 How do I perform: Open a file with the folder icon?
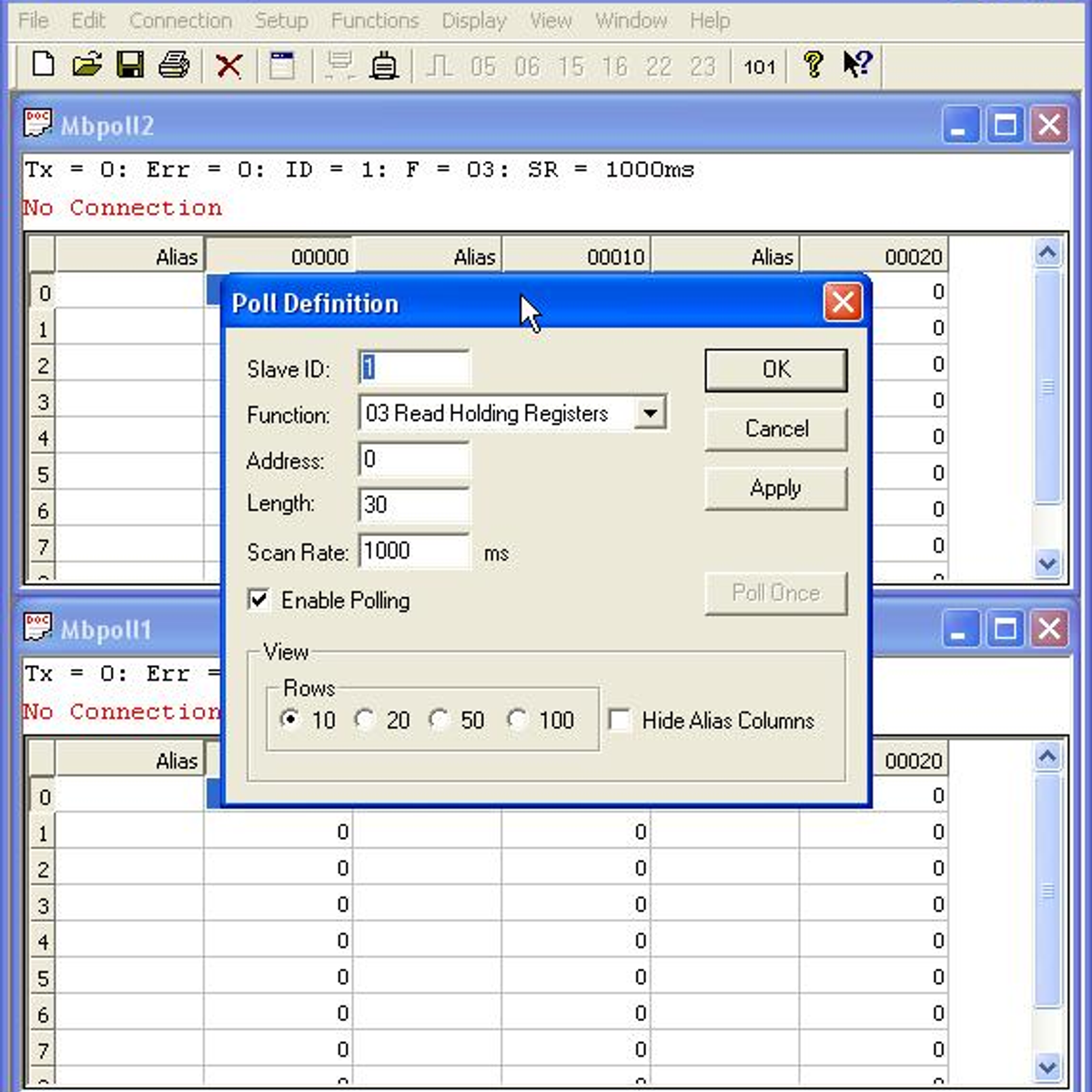click(86, 65)
